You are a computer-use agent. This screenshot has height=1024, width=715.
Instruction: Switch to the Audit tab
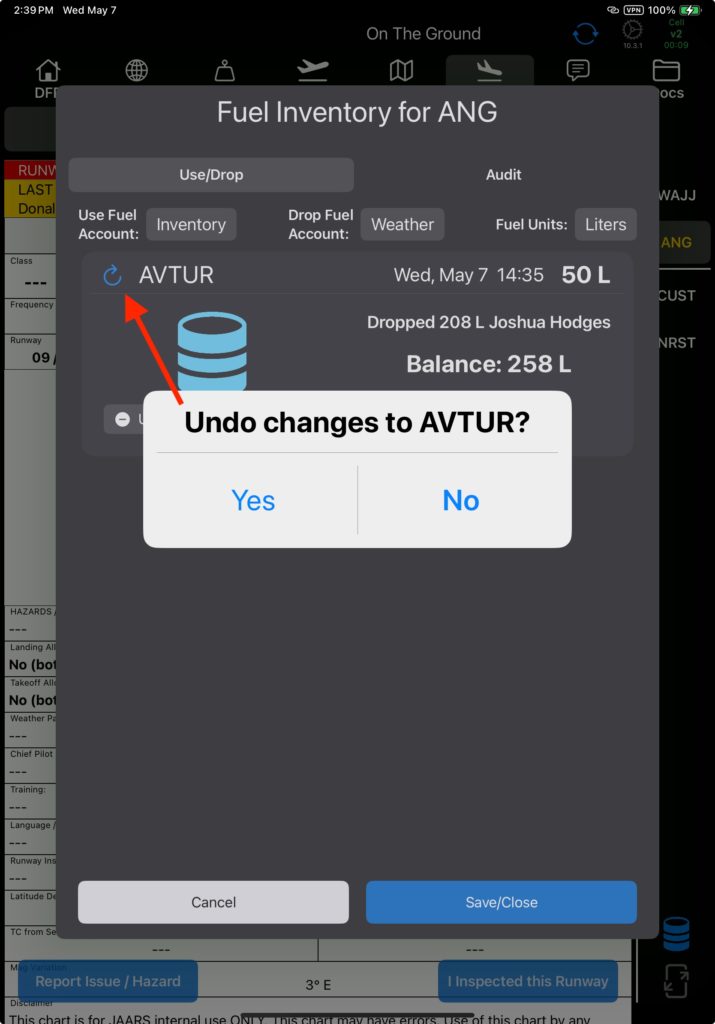[x=503, y=175]
